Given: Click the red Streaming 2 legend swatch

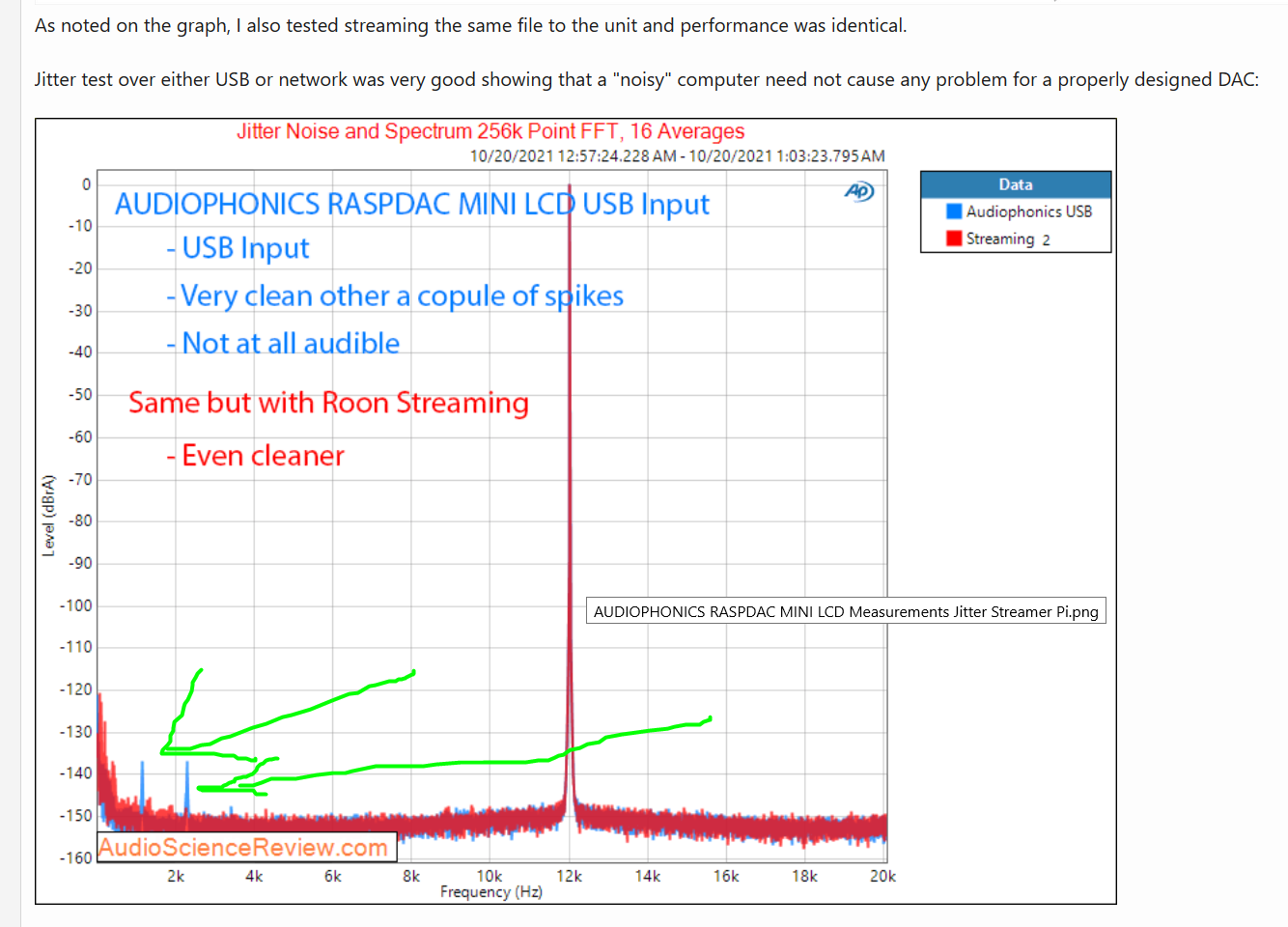Looking at the screenshot, I should [x=954, y=239].
